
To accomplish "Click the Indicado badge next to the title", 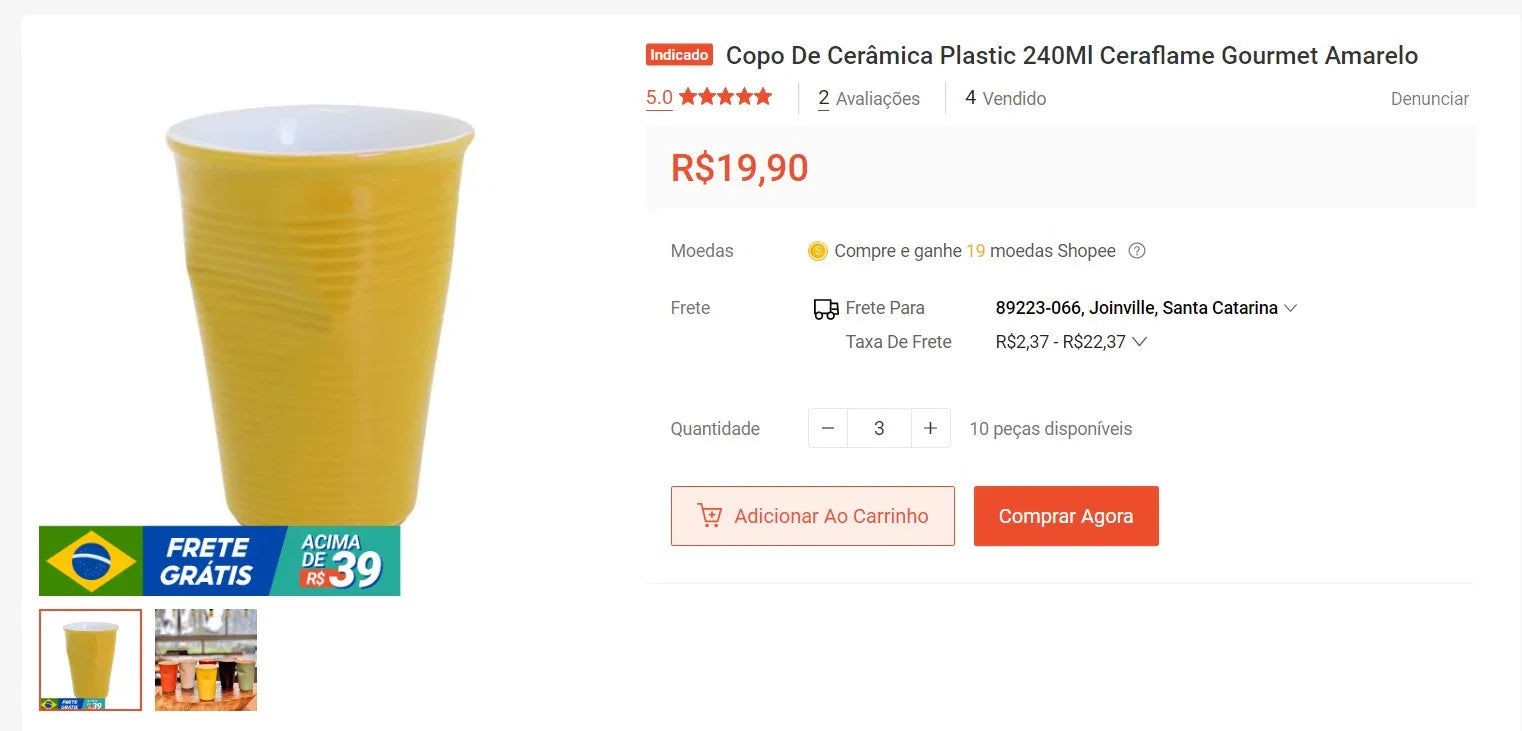I will tap(678, 54).
